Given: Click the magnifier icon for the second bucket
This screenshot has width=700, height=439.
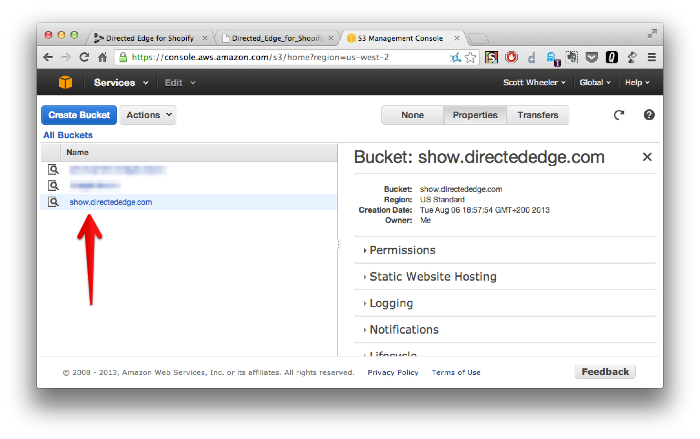Looking at the screenshot, I should tap(53, 185).
